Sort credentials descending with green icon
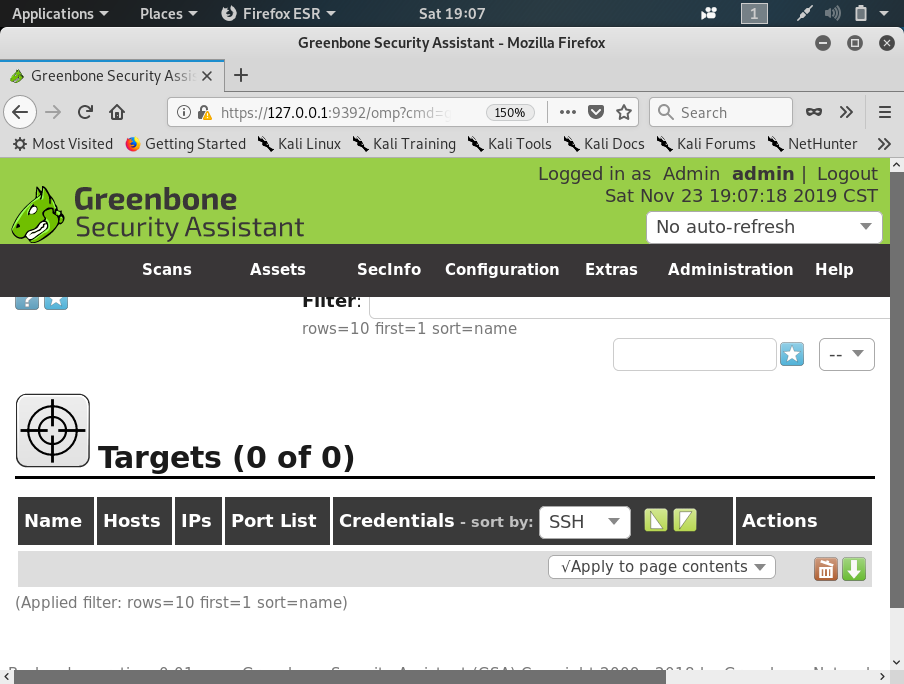The height and width of the screenshot is (684, 904). click(685, 520)
